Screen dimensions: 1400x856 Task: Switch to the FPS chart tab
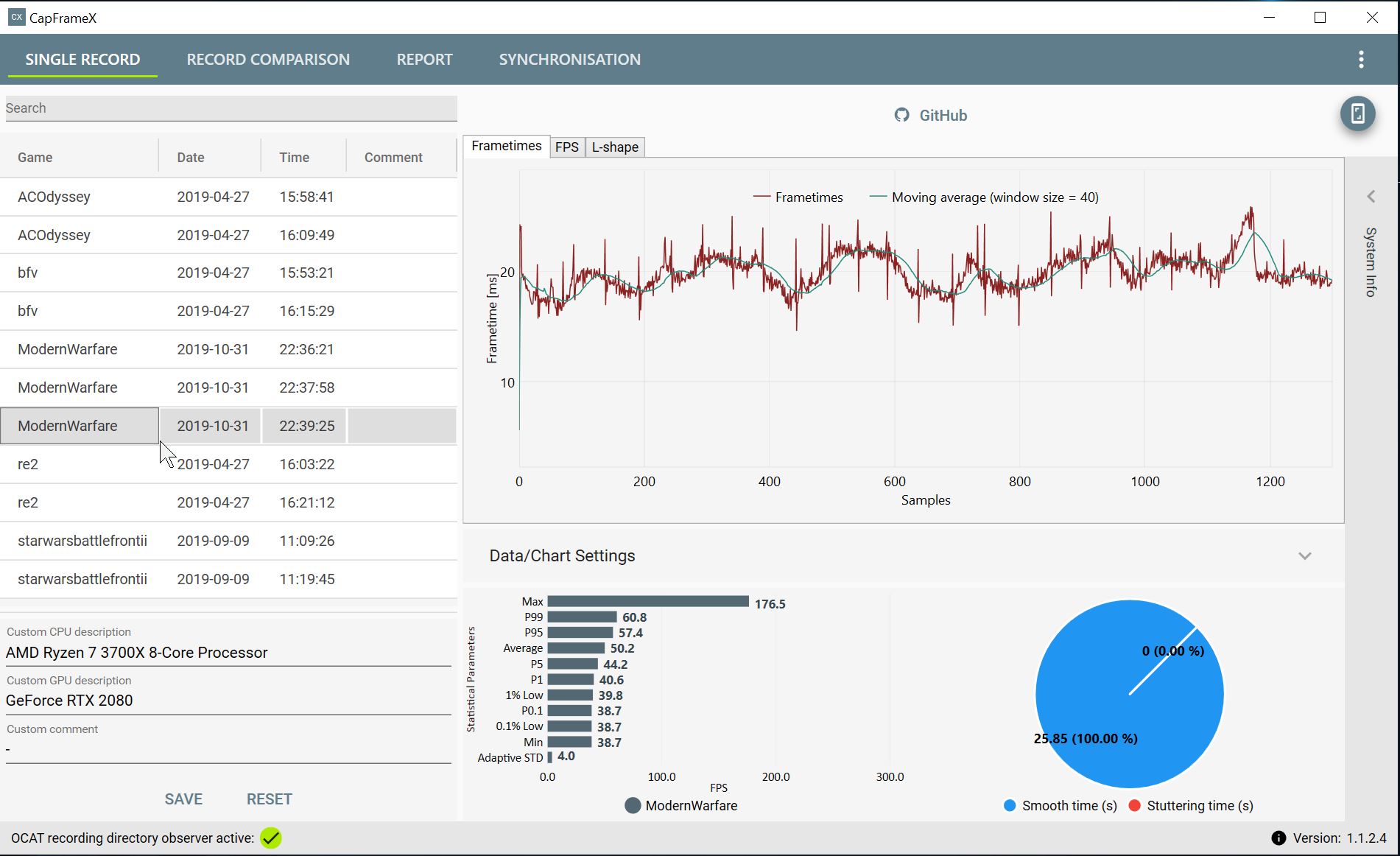[x=567, y=147]
